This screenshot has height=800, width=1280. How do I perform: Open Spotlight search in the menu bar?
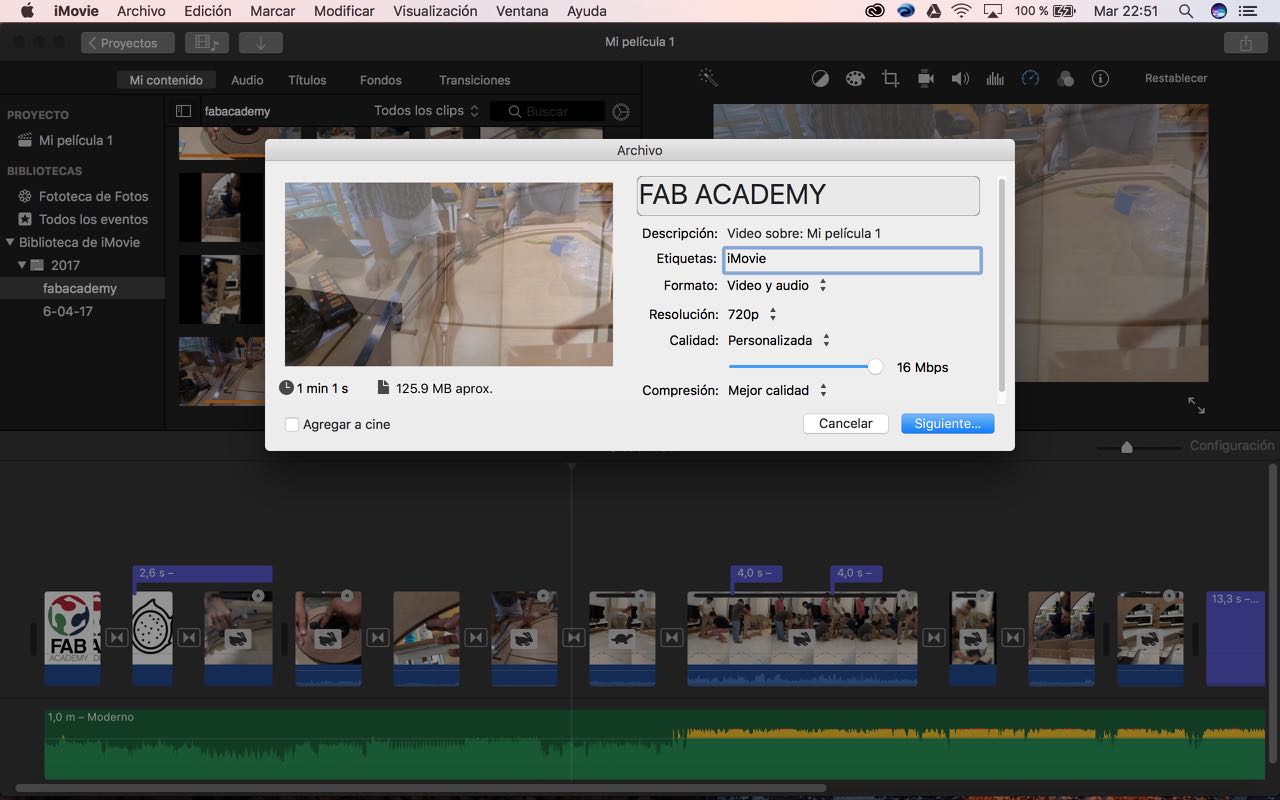[1186, 11]
